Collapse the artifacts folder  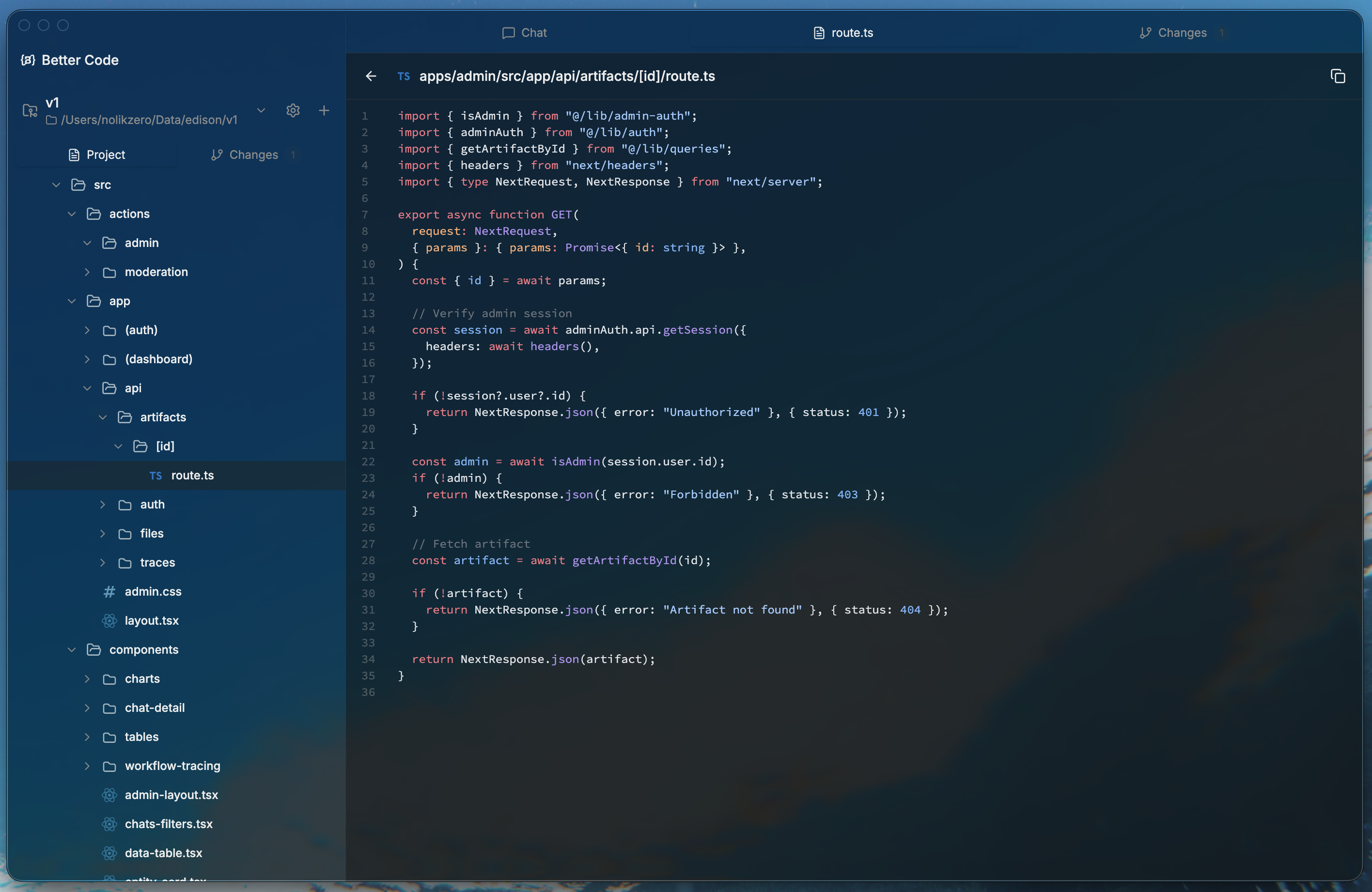pyautogui.click(x=103, y=417)
